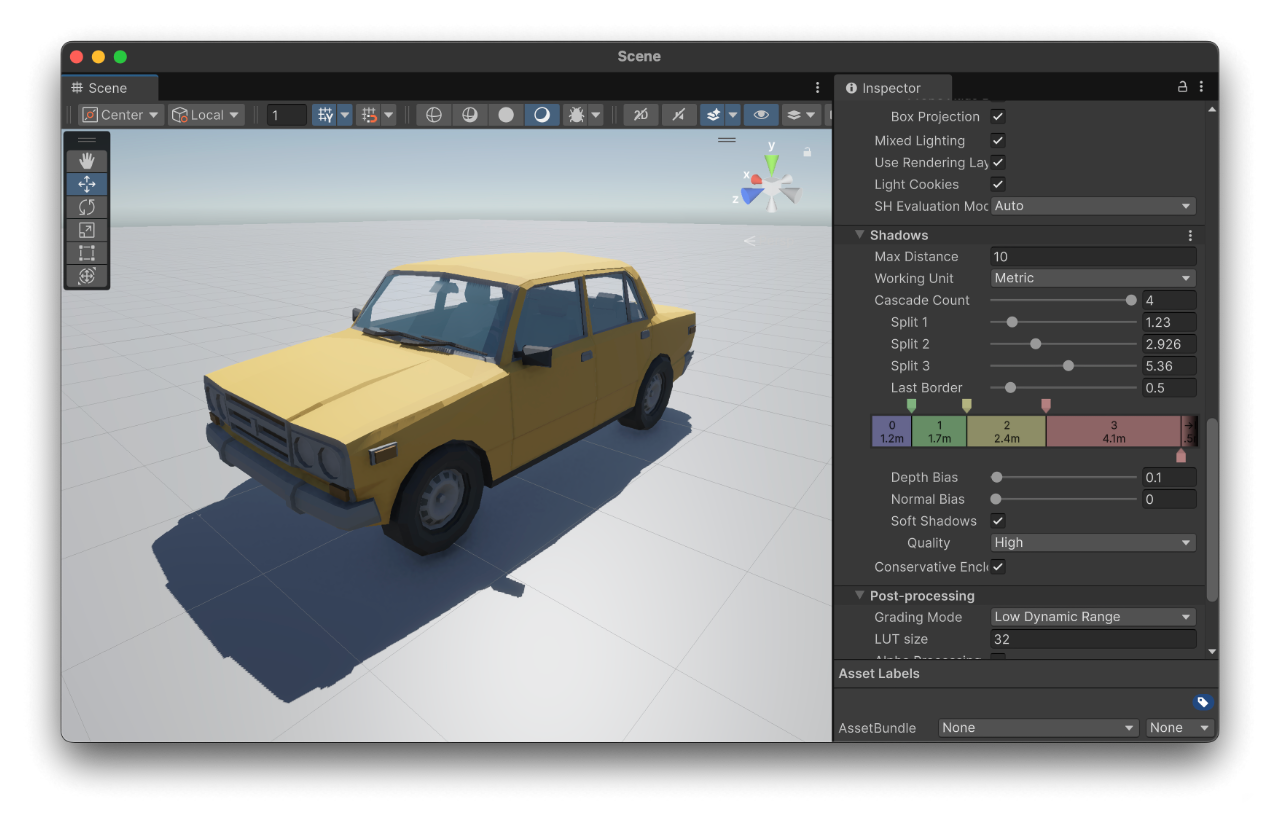Screen dimensions: 1280x823
Task: Select cascade 3 segment labeled 4.1m
Action: point(1113,432)
